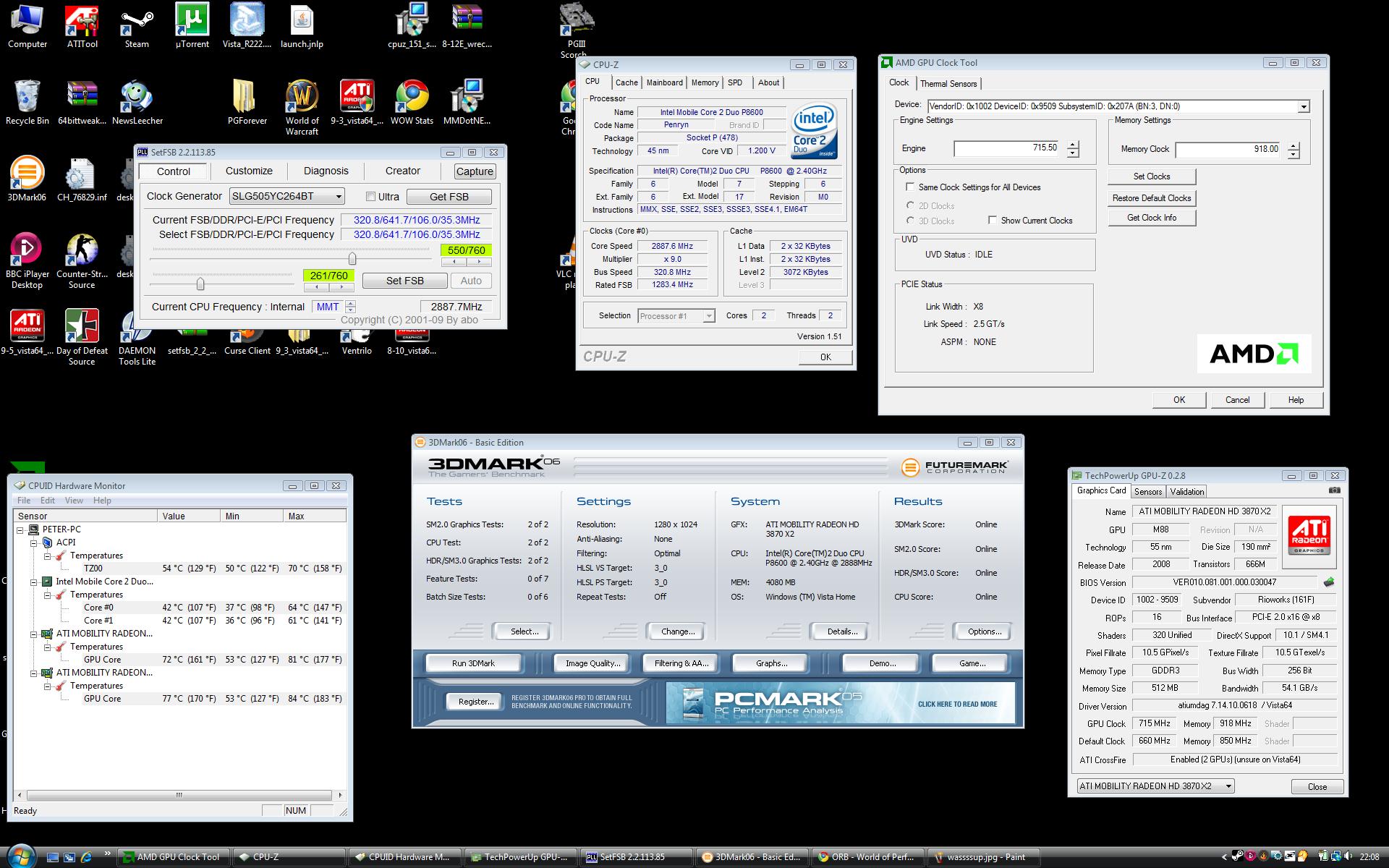Switch to the Diagnosis tab in SetFSB

point(326,171)
